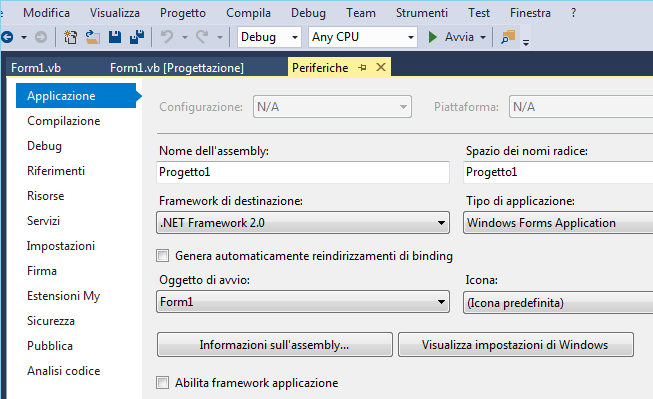The image size is (653, 399).
Task: Open the Debug solution configuration dropdown
Action: coord(269,37)
